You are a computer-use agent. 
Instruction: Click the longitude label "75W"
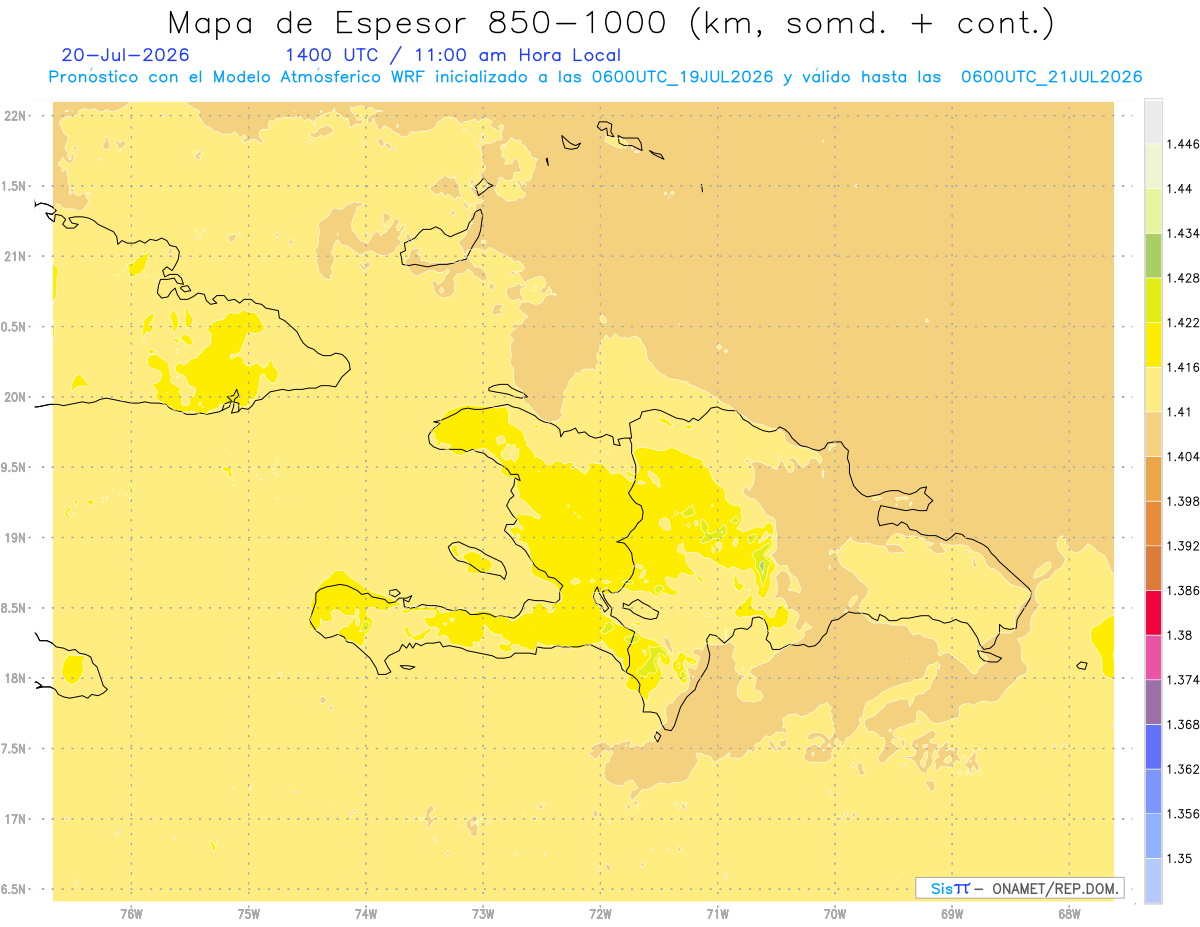click(248, 914)
